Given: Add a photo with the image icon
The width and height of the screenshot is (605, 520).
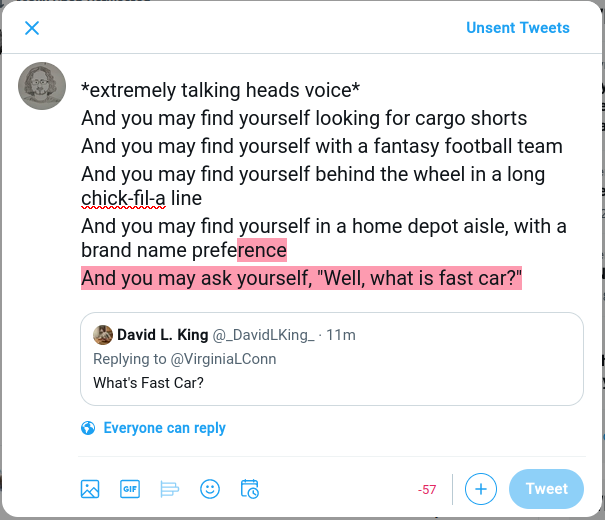Looking at the screenshot, I should pyautogui.click(x=90, y=489).
